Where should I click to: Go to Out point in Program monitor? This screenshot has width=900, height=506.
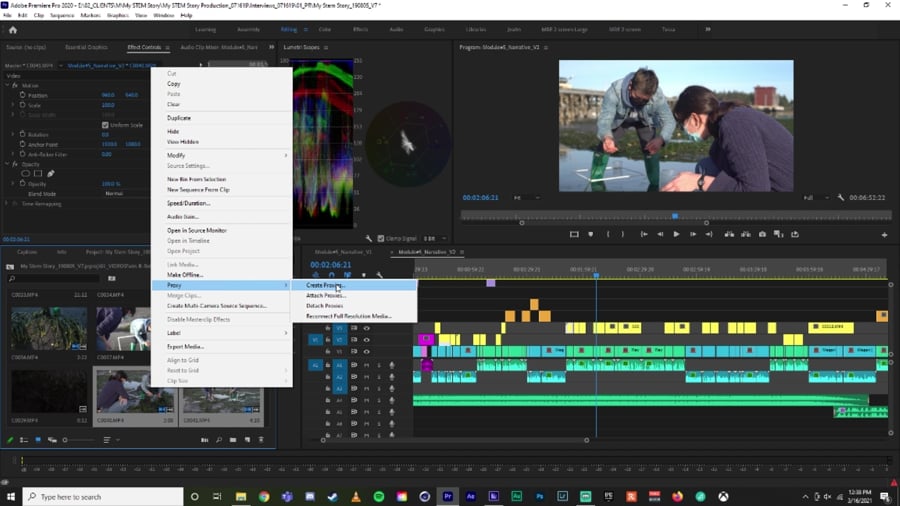(709, 234)
